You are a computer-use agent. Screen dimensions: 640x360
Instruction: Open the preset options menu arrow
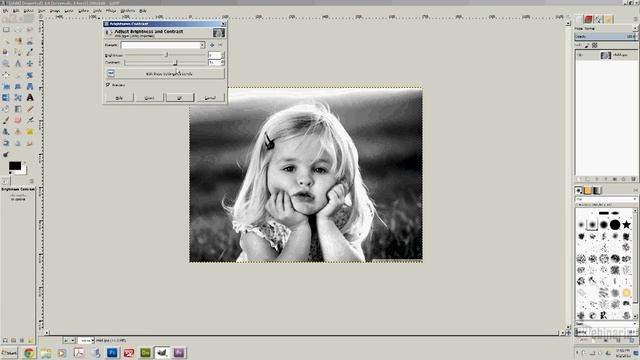point(220,45)
